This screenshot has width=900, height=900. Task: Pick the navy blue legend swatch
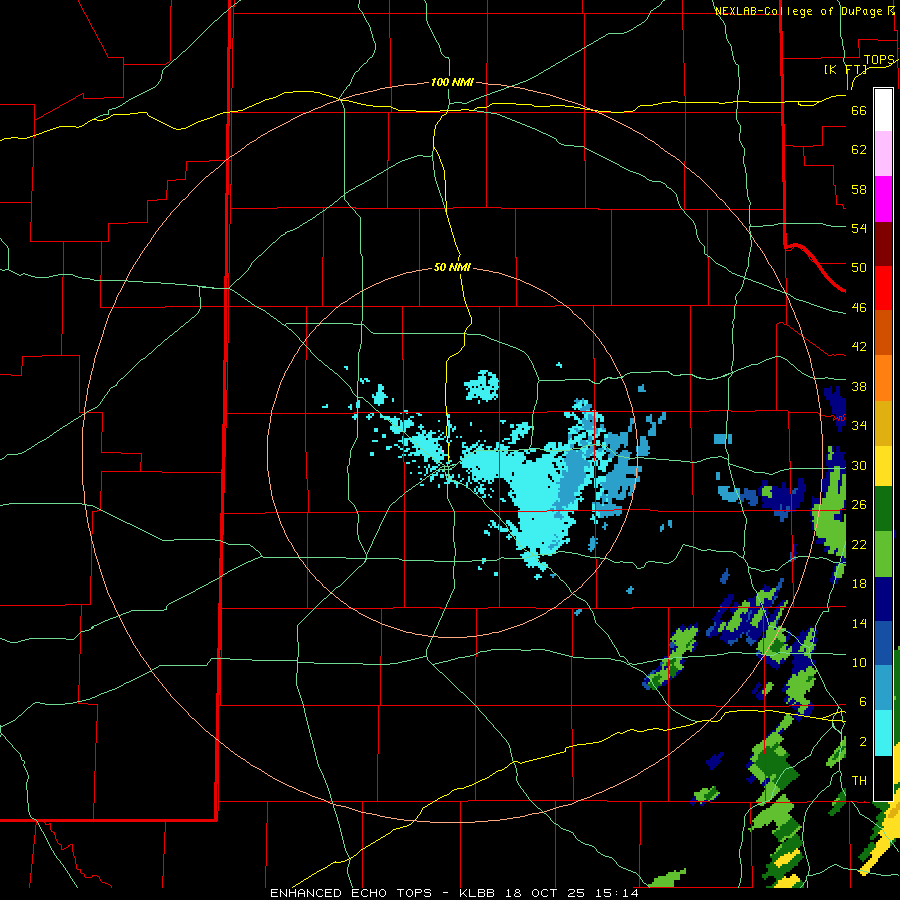883,599
